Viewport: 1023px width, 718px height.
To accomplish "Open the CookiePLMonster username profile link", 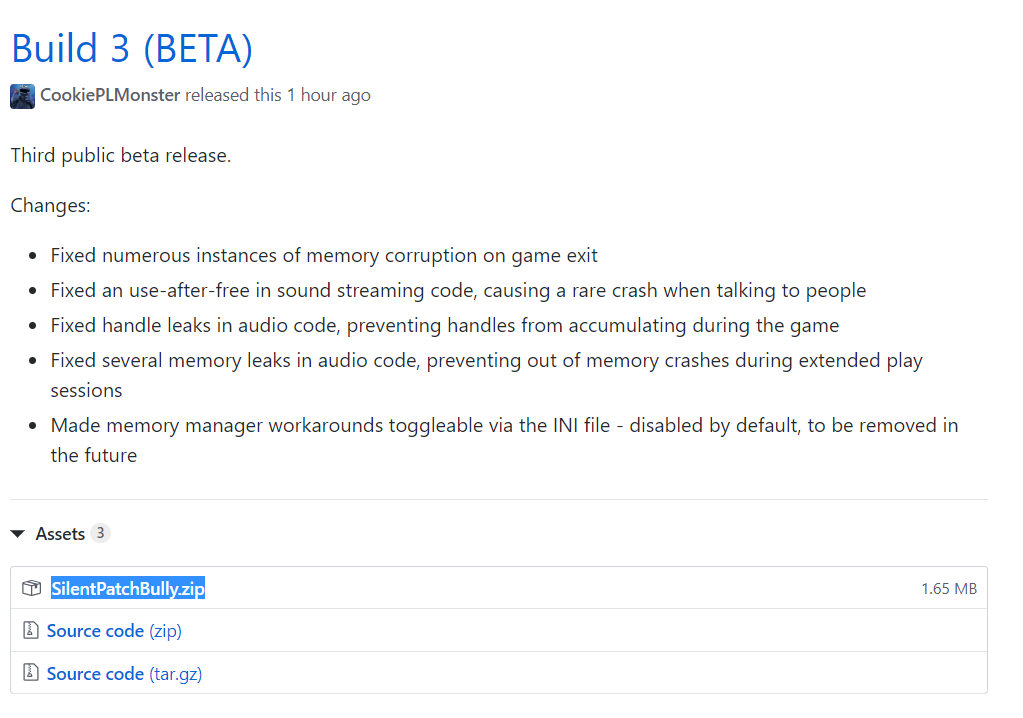I will pyautogui.click(x=110, y=96).
